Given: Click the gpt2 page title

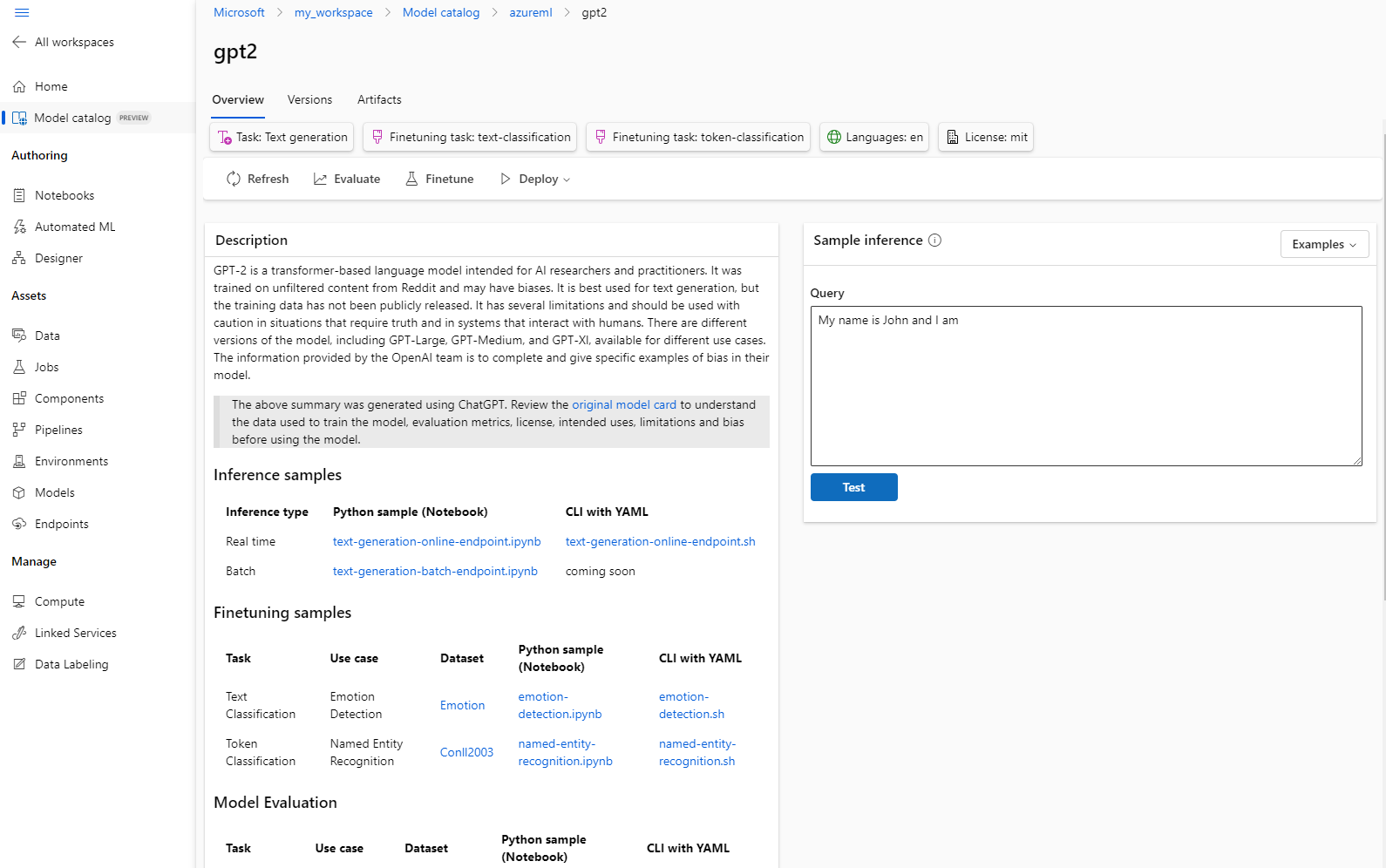Looking at the screenshot, I should tap(235, 51).
